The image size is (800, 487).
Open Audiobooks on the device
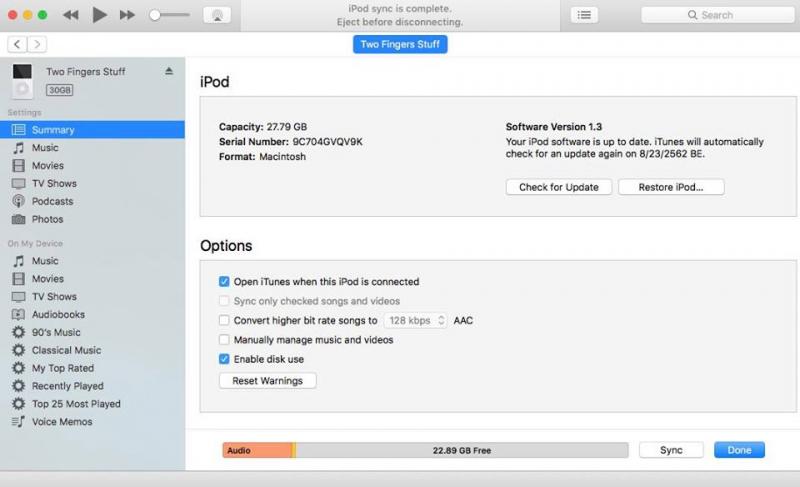coord(92,315)
